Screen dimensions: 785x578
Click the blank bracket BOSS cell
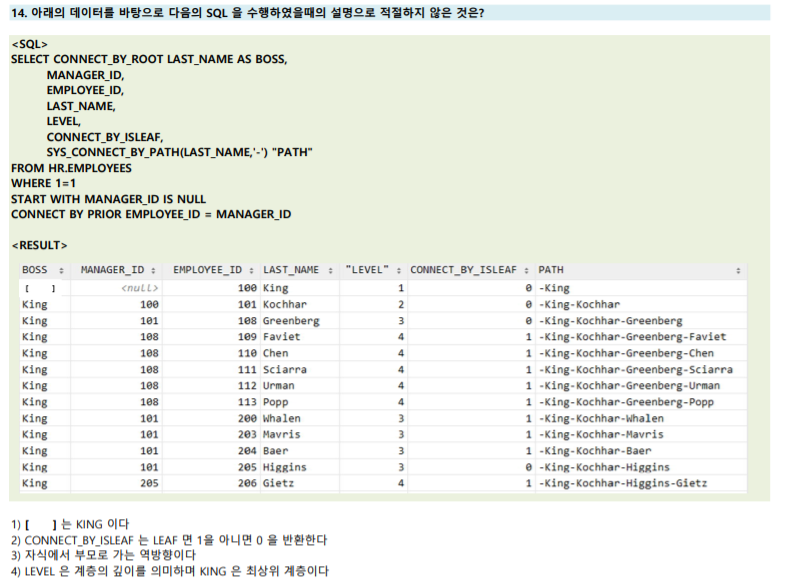click(x=40, y=288)
